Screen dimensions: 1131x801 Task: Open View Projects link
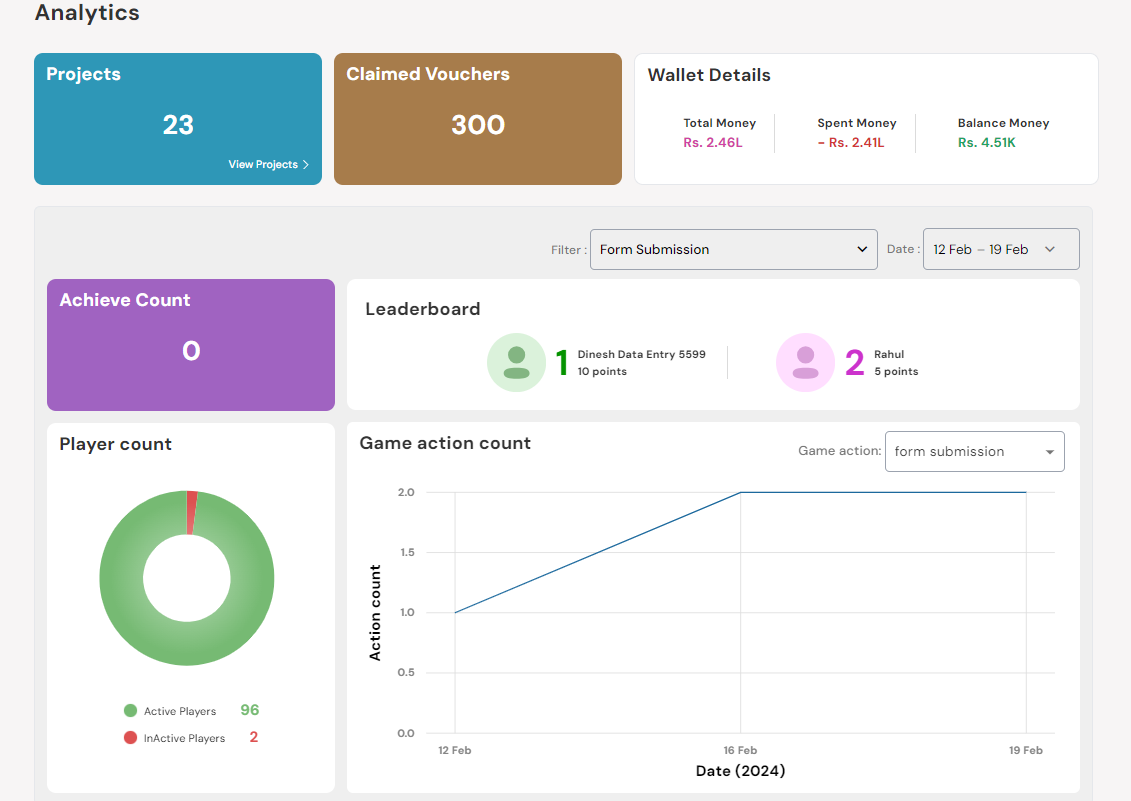coord(268,165)
